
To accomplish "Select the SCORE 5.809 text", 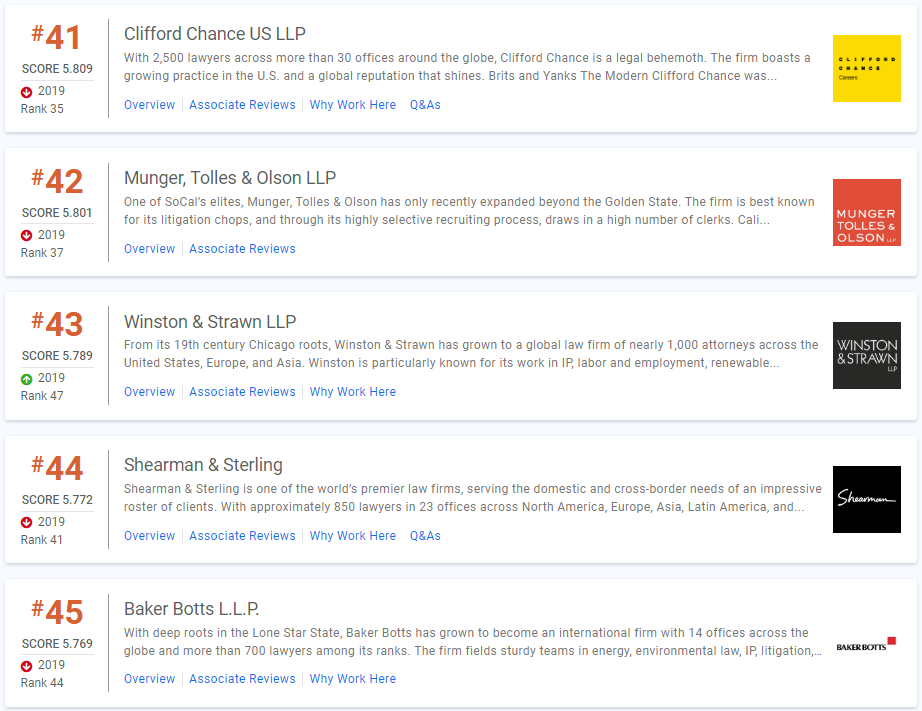I will pyautogui.click(x=57, y=69).
